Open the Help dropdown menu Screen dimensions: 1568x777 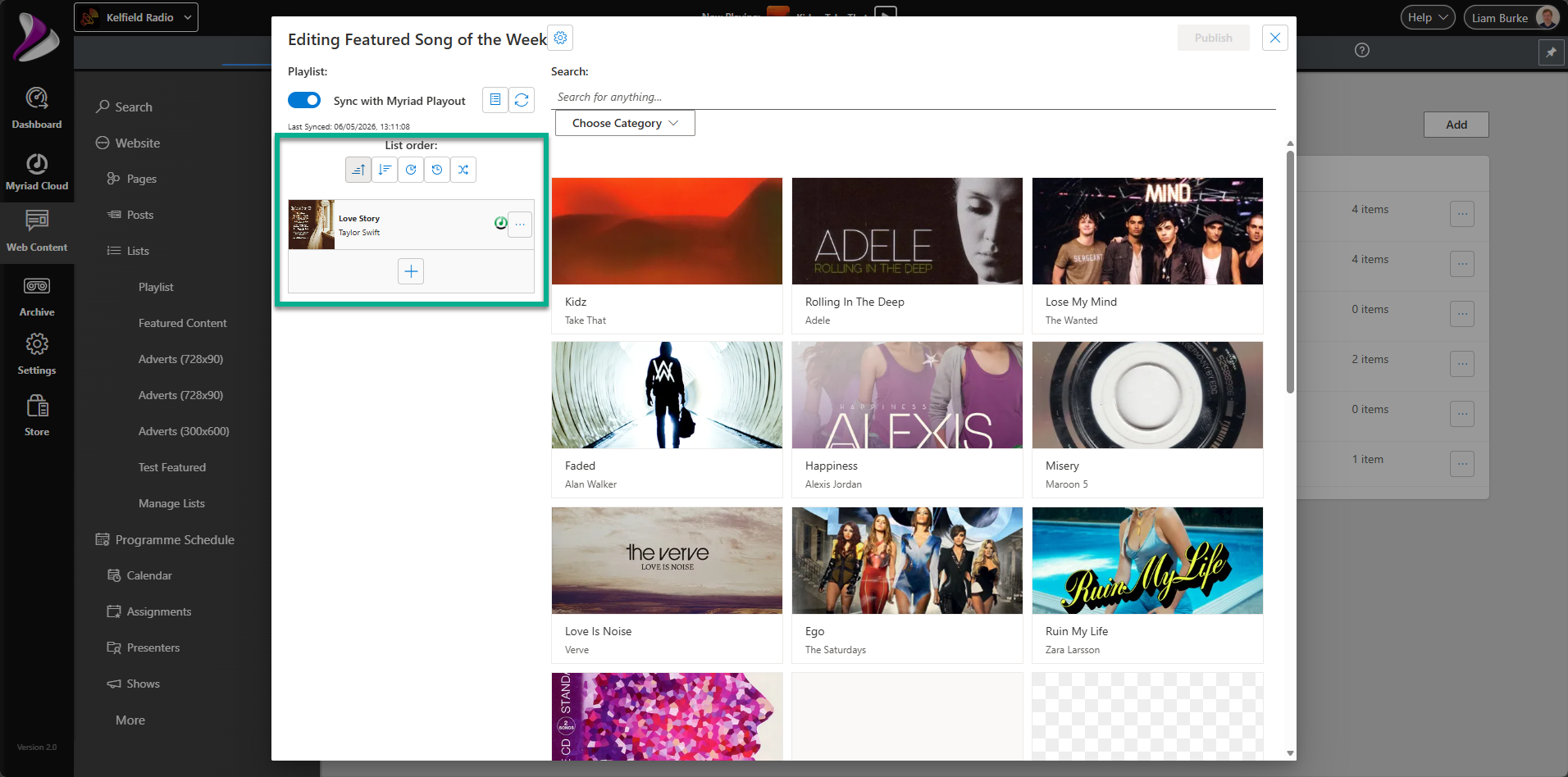click(1428, 17)
